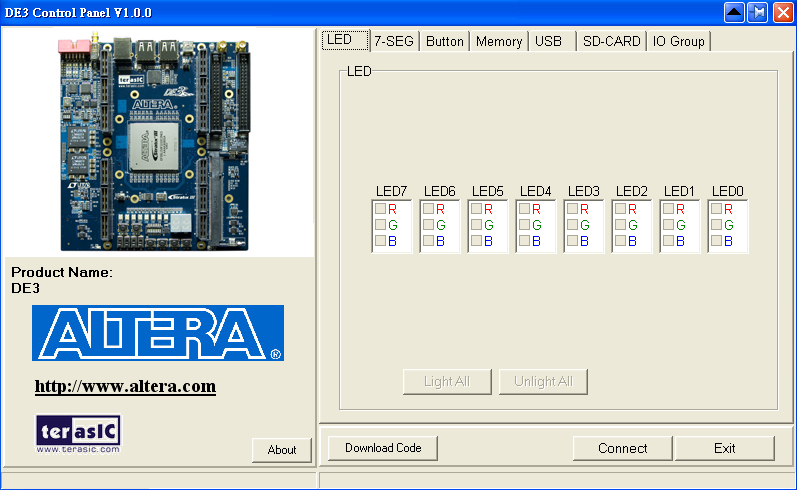797x490 pixels.
Task: Click the LED7 column label
Action: point(391,191)
